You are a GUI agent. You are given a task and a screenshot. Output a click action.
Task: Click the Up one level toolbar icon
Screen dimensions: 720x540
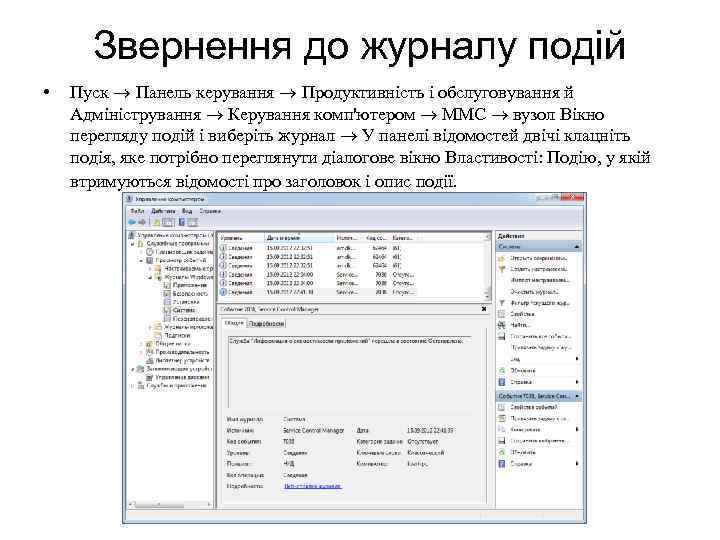[x=157, y=222]
